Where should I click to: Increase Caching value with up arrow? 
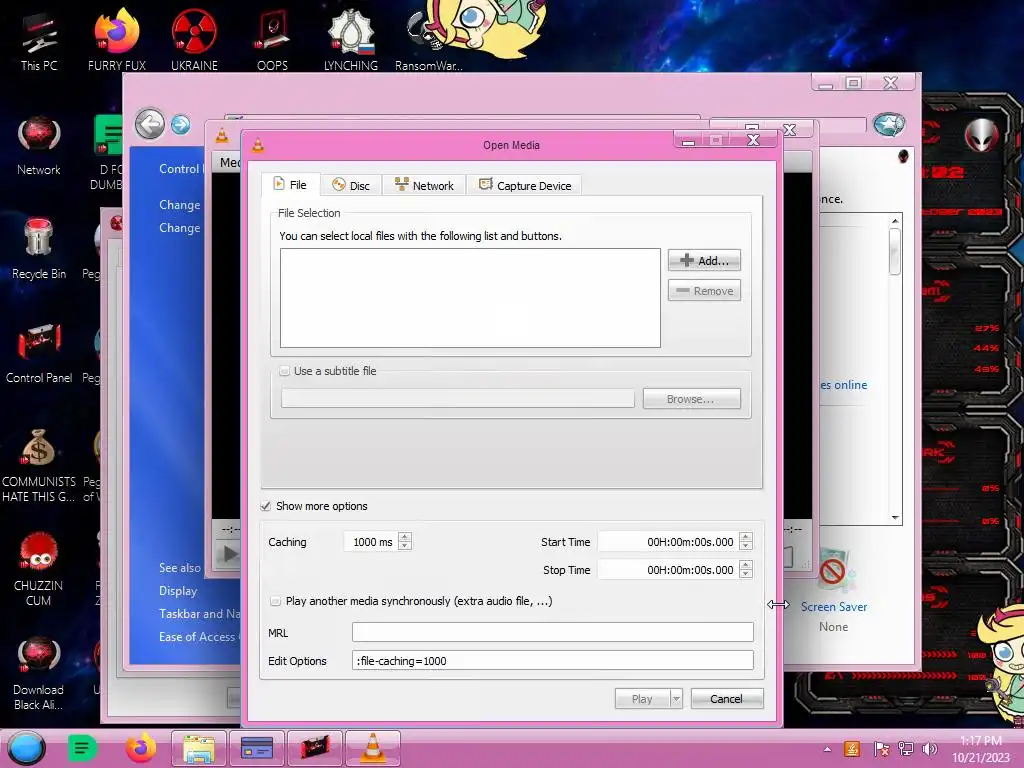[405, 537]
